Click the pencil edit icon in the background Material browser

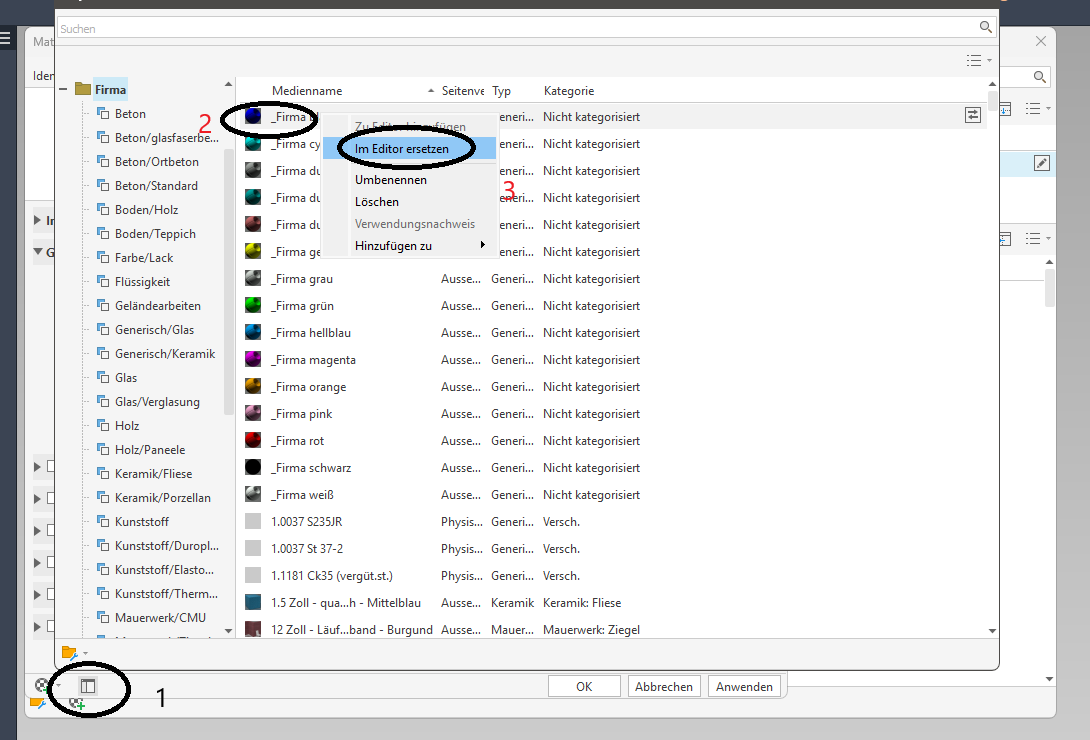click(x=1041, y=163)
